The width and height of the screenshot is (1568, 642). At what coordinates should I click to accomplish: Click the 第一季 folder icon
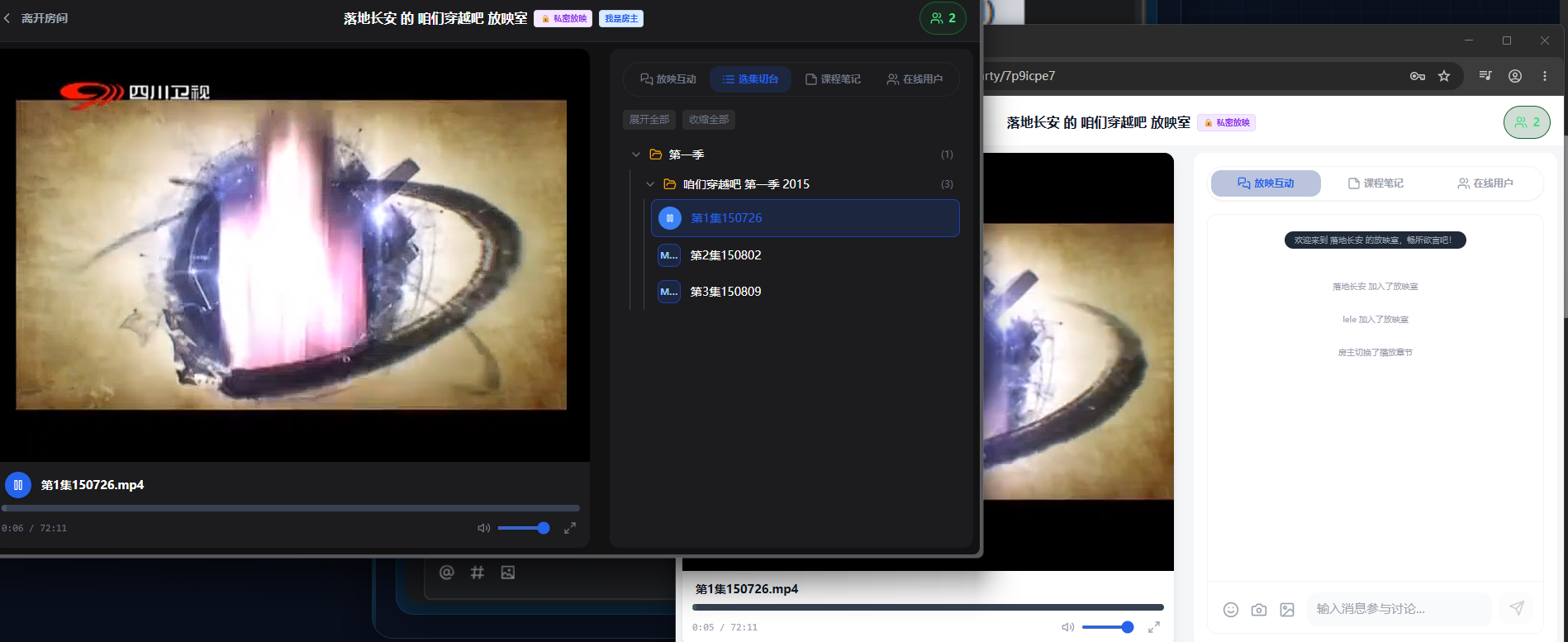pos(656,155)
